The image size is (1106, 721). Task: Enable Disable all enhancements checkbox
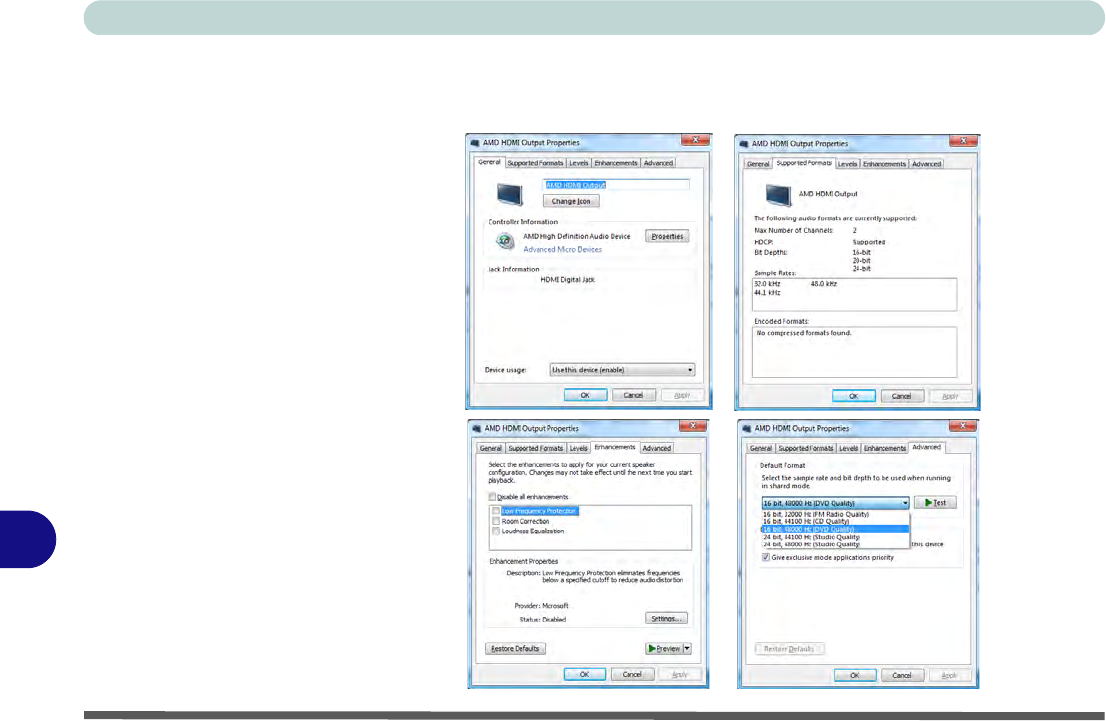pos(491,497)
